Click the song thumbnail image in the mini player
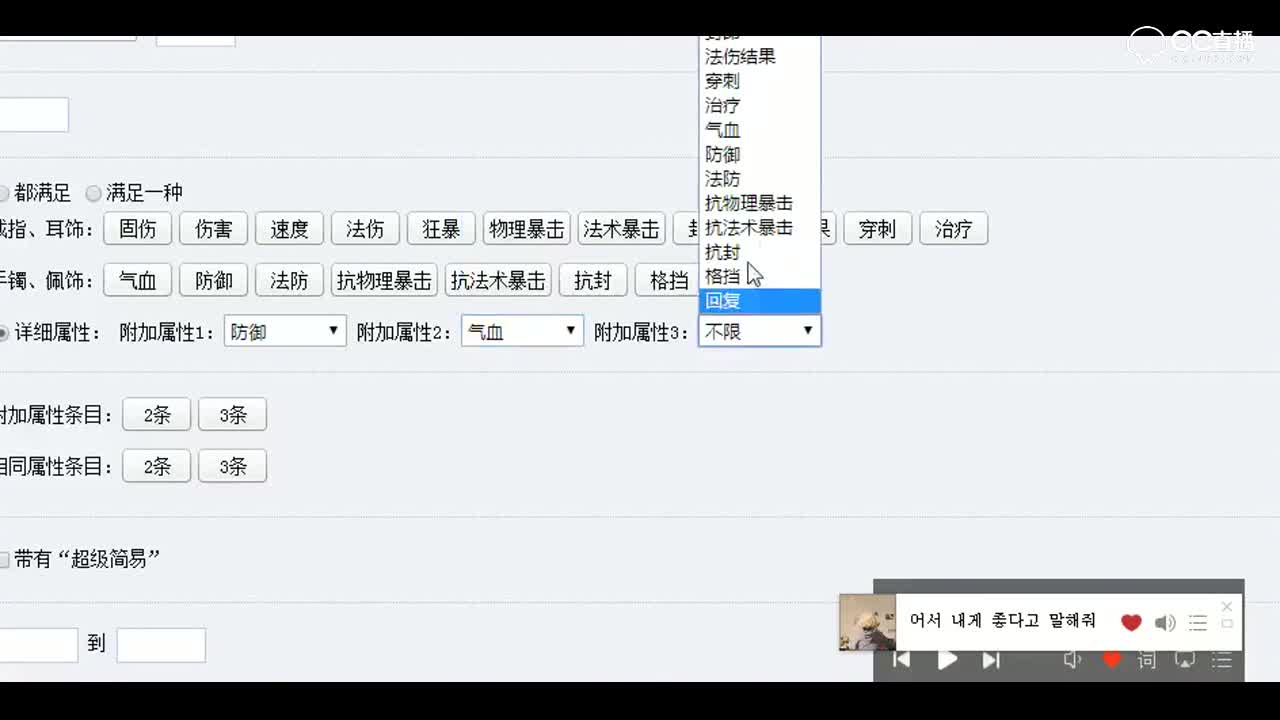This screenshot has height=720, width=1280. [x=866, y=622]
